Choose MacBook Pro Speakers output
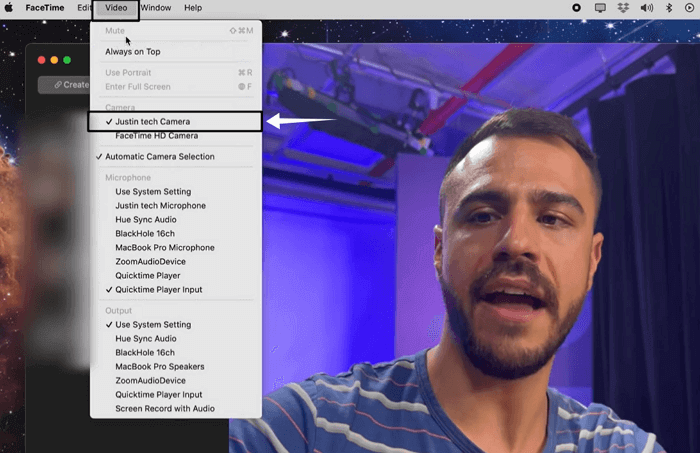The width and height of the screenshot is (700, 453). (x=176, y=366)
